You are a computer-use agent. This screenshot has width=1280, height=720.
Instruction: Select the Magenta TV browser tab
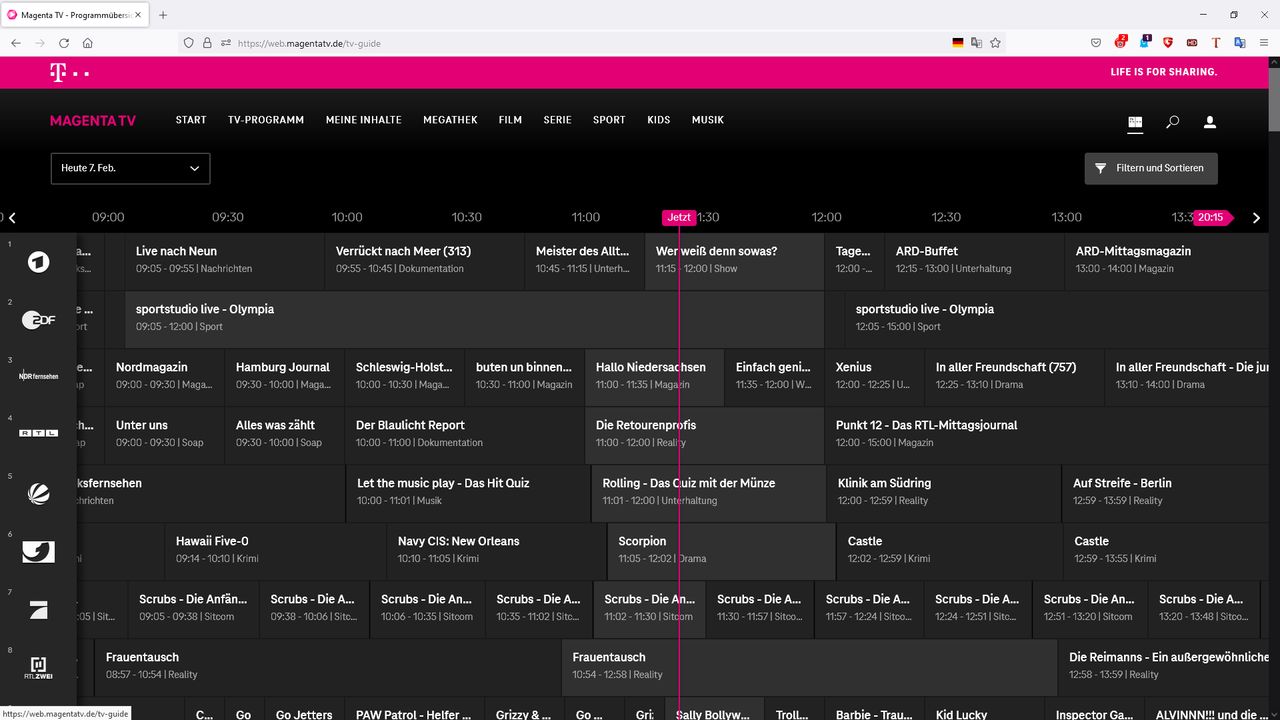75,15
